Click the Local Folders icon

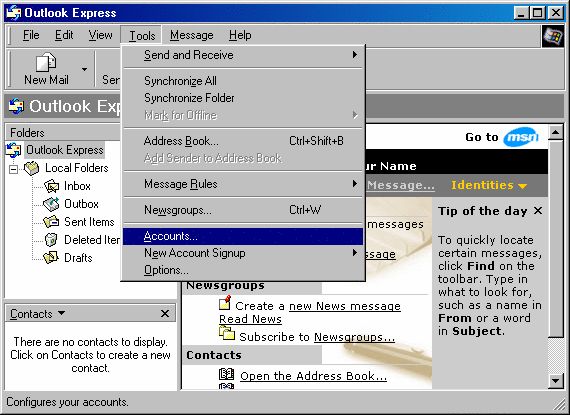pyautogui.click(x=32, y=168)
